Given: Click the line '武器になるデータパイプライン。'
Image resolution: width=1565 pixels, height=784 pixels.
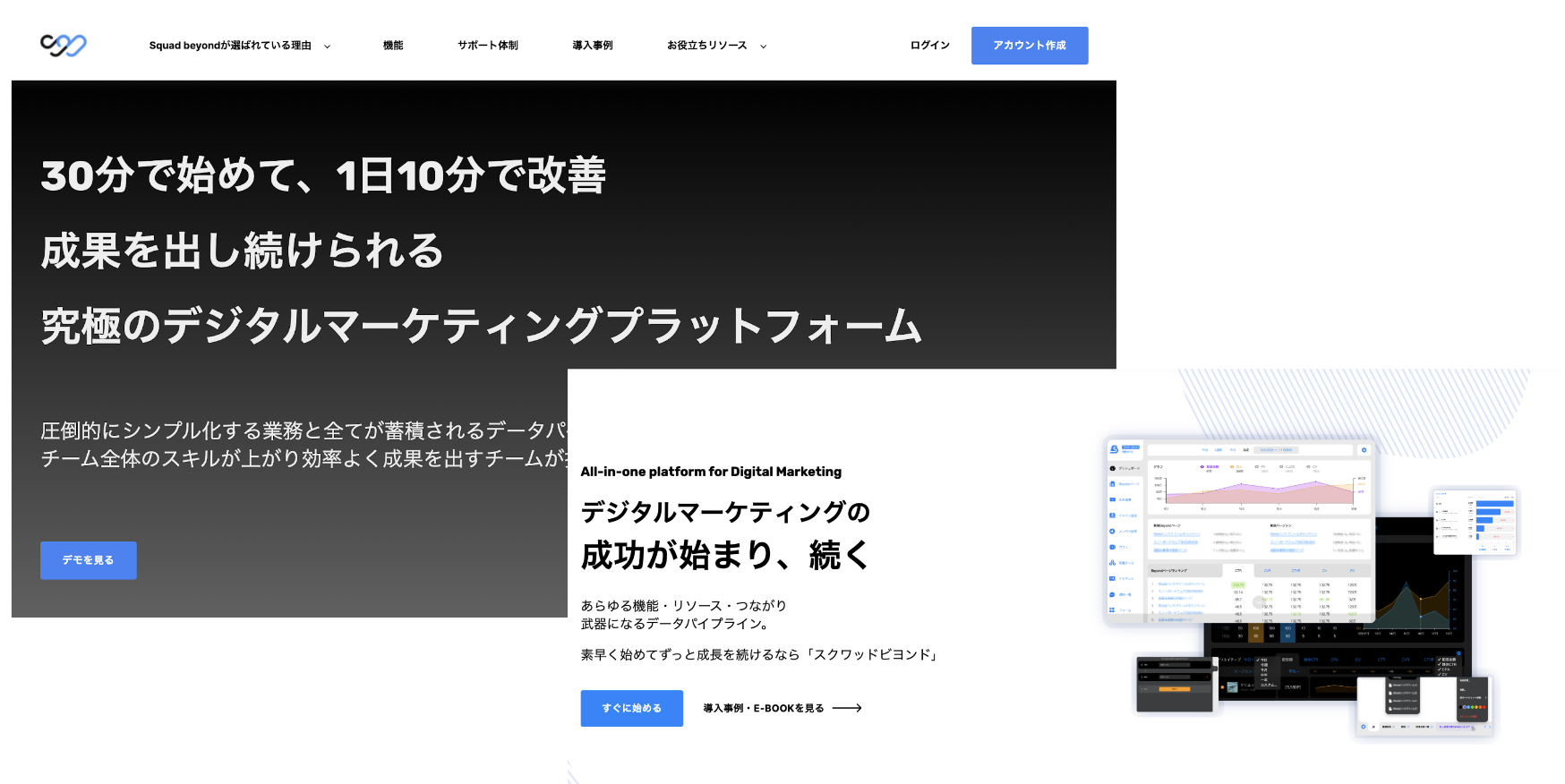Looking at the screenshot, I should pyautogui.click(x=675, y=624).
